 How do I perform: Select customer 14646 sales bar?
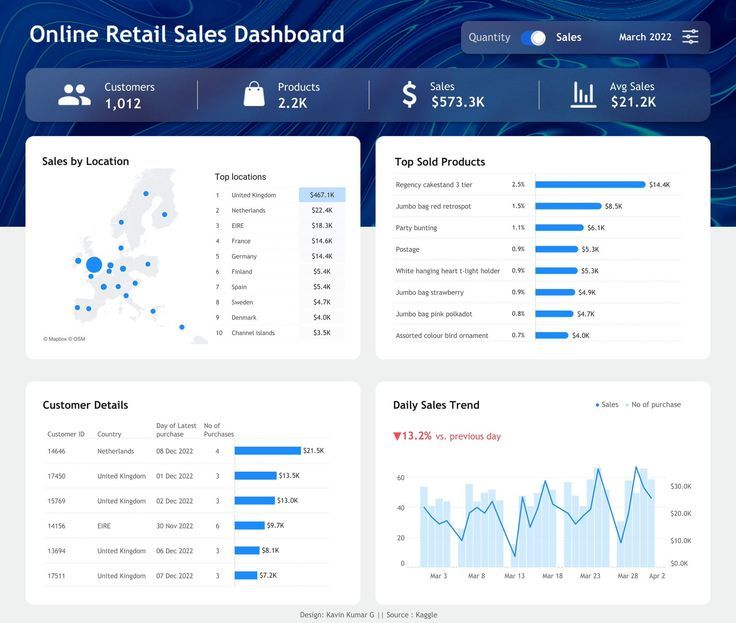[267, 451]
